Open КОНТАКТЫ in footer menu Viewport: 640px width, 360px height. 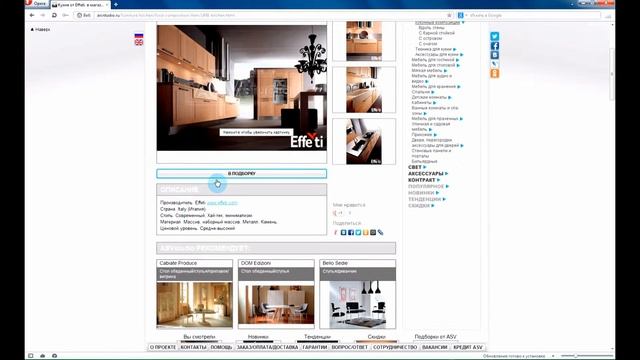coord(193,347)
